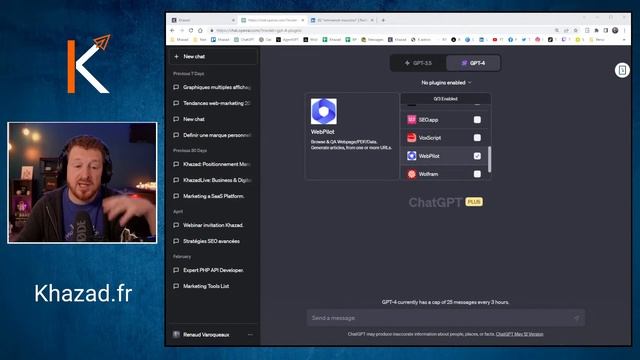The width and height of the screenshot is (640, 360).
Task: Bookmark this page with the star icon
Action: click(576, 30)
